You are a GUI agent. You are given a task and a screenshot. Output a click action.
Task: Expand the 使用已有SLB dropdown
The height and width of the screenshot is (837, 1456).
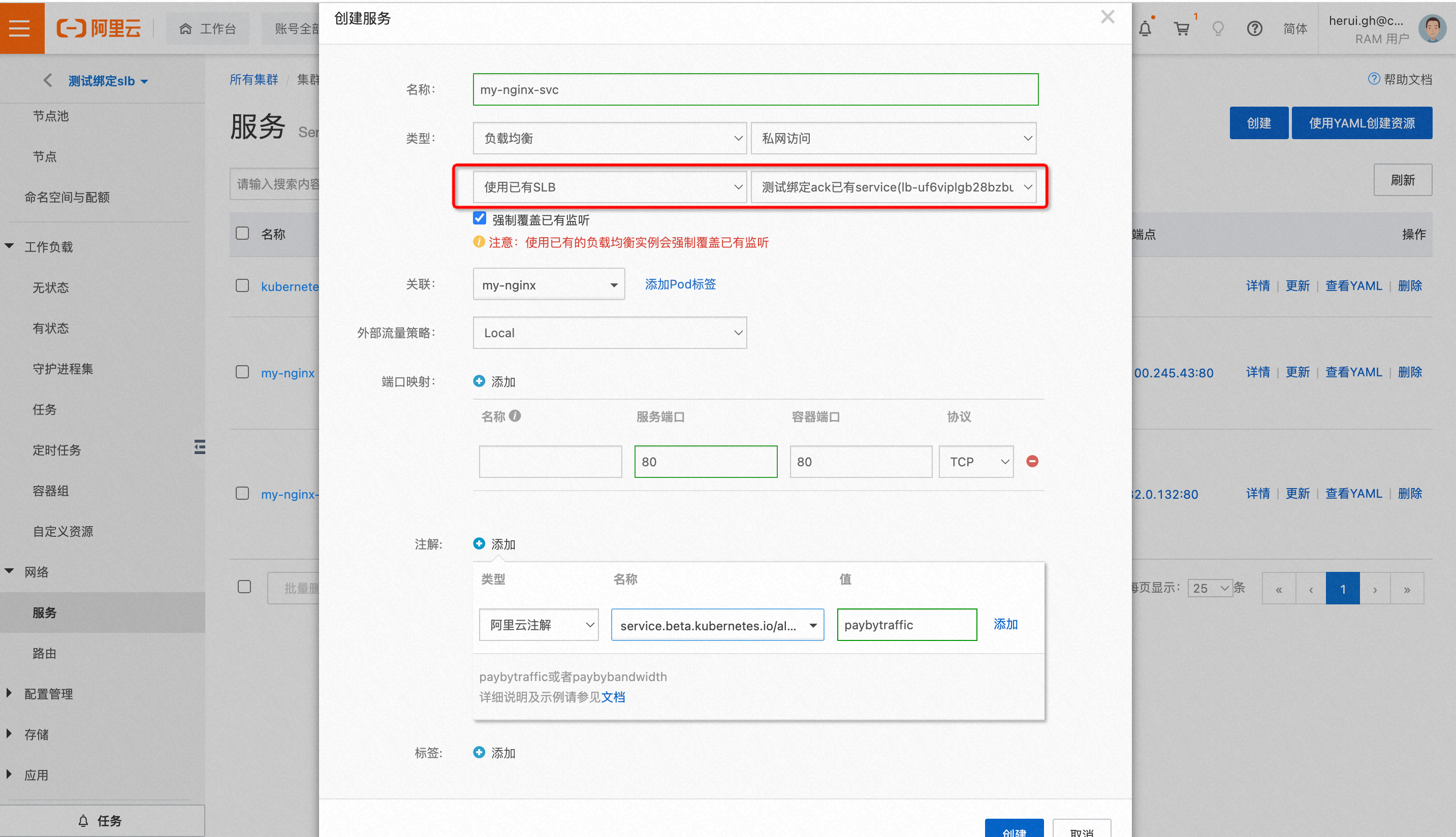coord(610,187)
